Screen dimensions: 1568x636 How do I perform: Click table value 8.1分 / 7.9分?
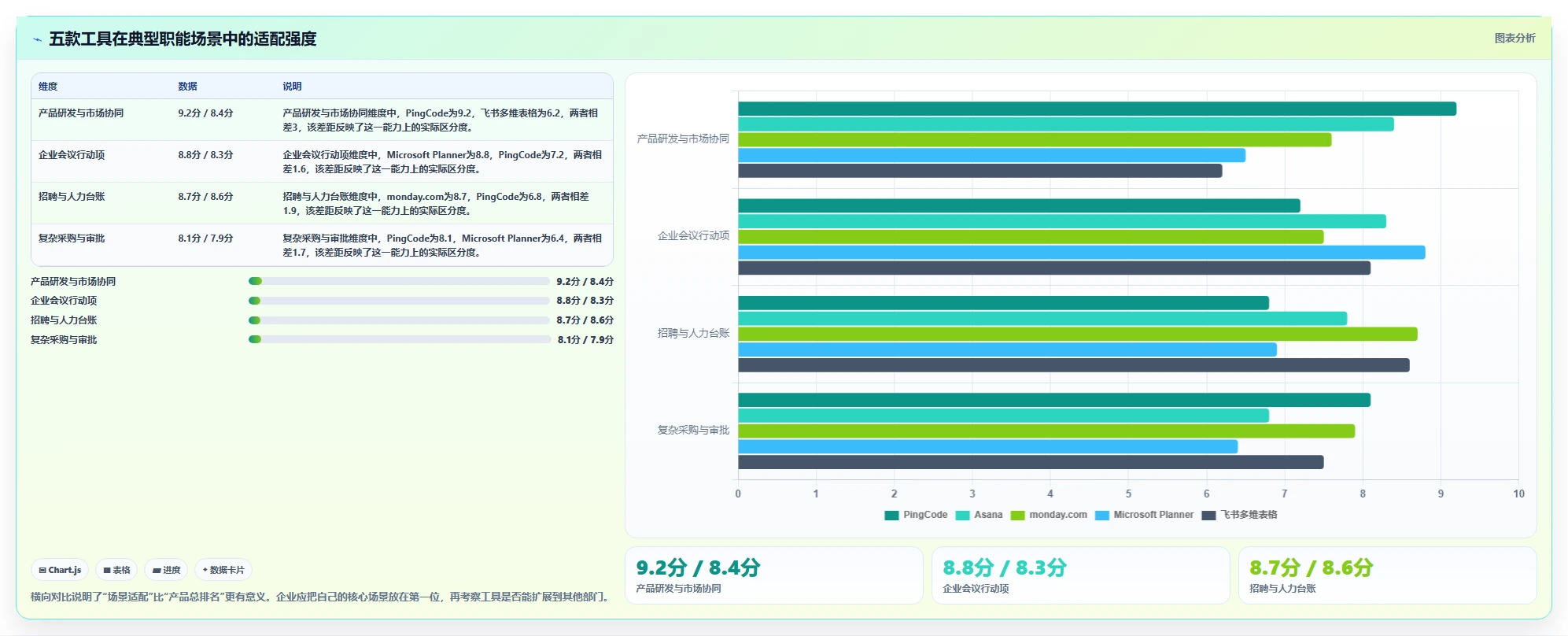click(x=205, y=238)
